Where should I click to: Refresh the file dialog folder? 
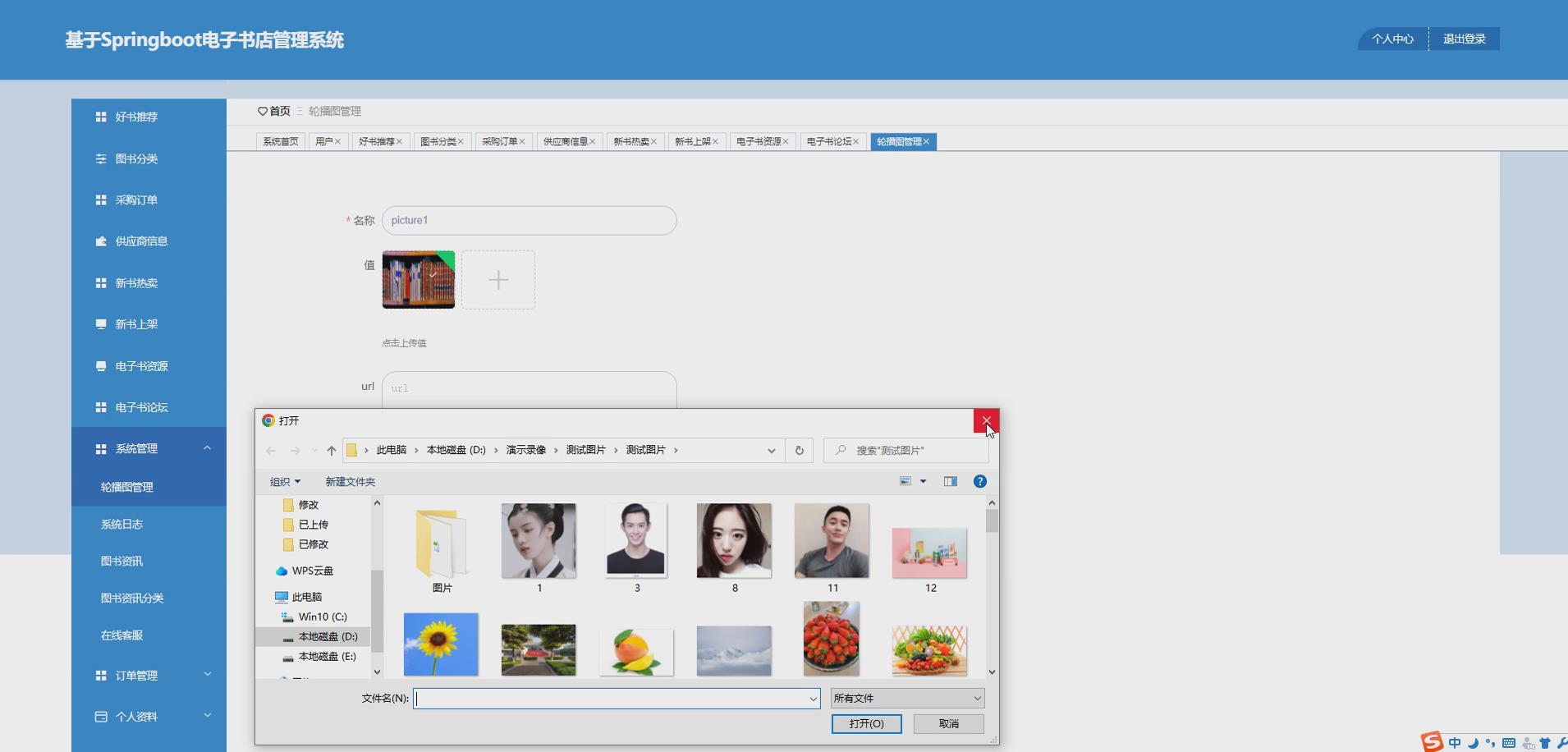click(800, 451)
